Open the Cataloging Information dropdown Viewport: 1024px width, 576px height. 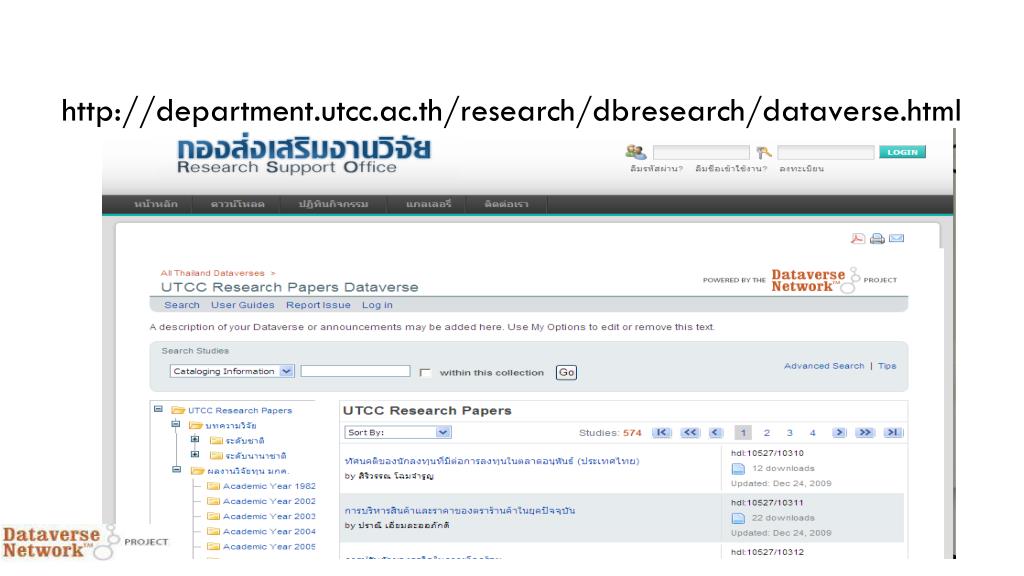pyautogui.click(x=232, y=371)
